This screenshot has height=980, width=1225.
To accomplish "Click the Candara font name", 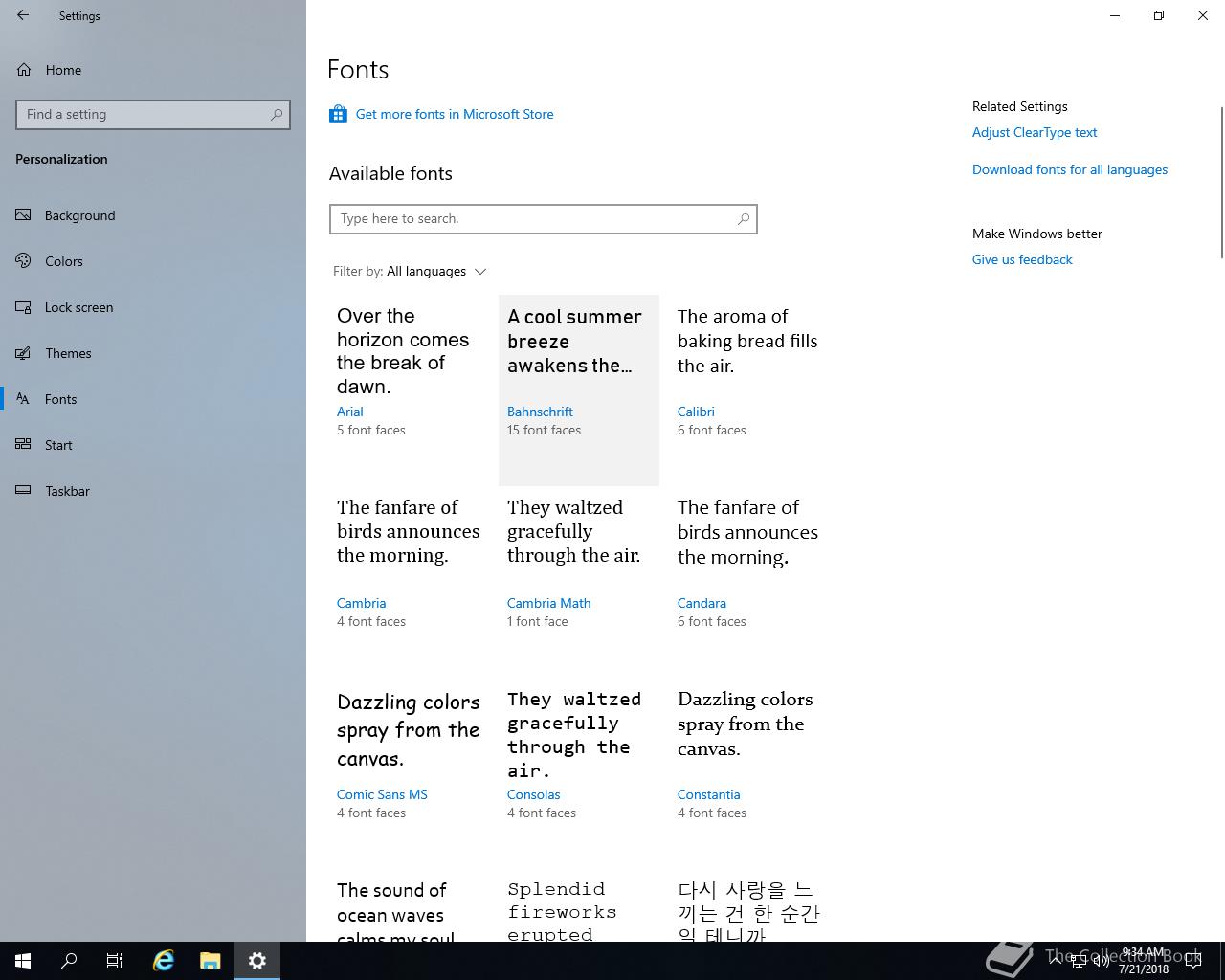I will tap(702, 603).
